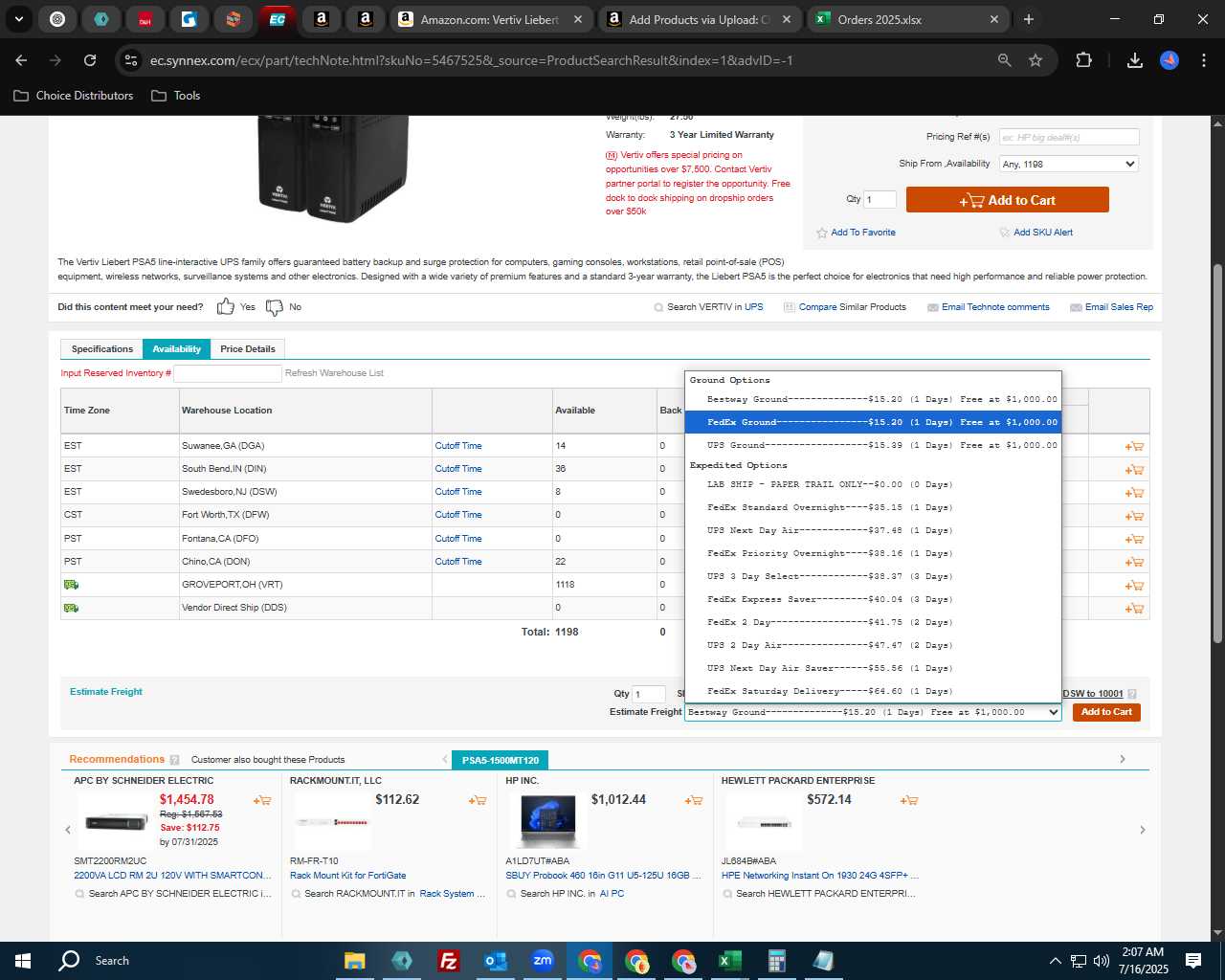
Task: Open browser extensions puzzle icon
Action: click(1083, 60)
